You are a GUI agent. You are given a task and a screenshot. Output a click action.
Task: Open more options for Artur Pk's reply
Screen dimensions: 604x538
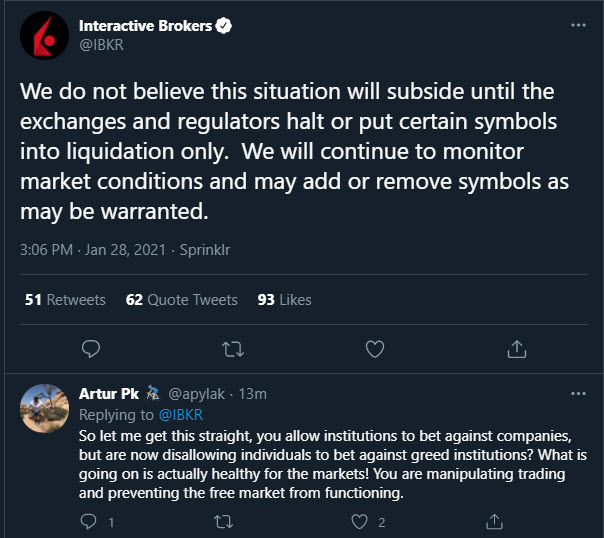coord(577,394)
